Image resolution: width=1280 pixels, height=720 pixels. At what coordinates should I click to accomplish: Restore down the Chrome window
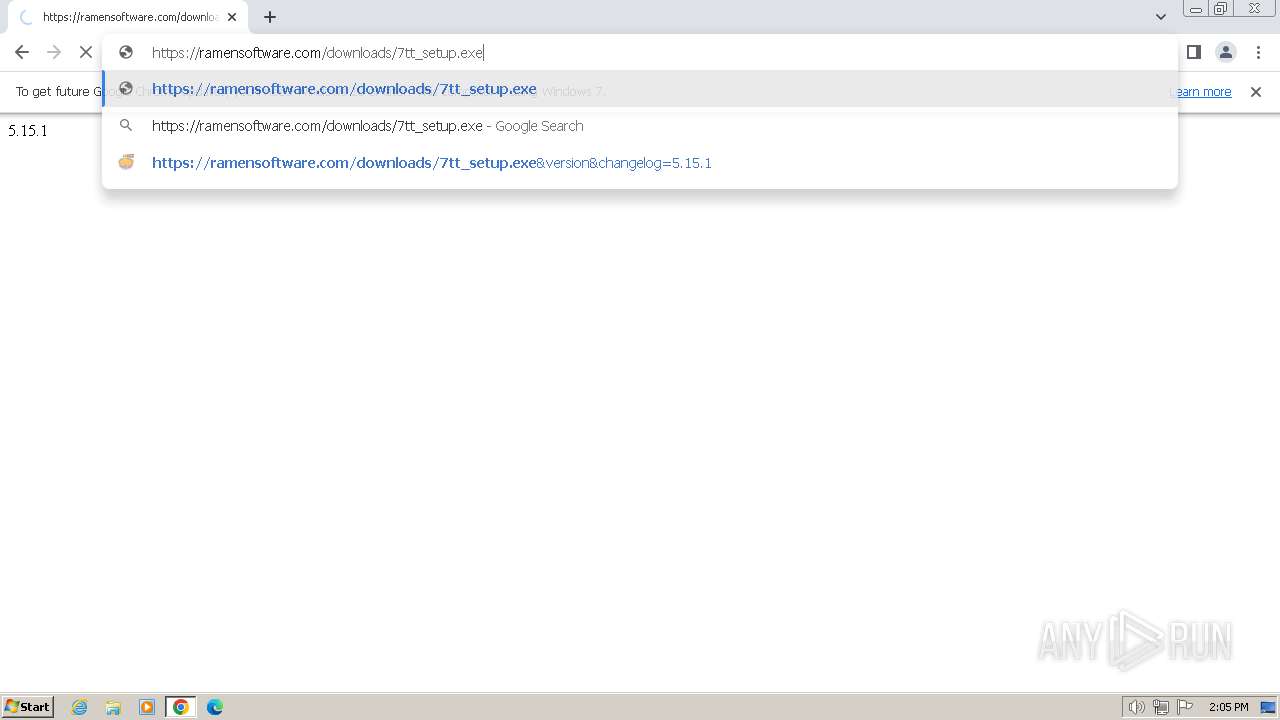(x=1220, y=9)
